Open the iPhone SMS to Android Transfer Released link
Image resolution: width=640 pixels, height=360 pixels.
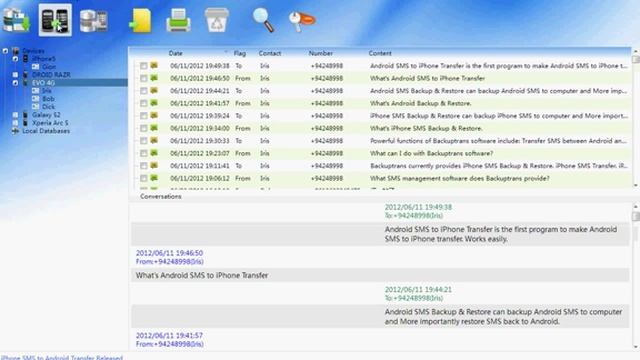(x=62, y=357)
